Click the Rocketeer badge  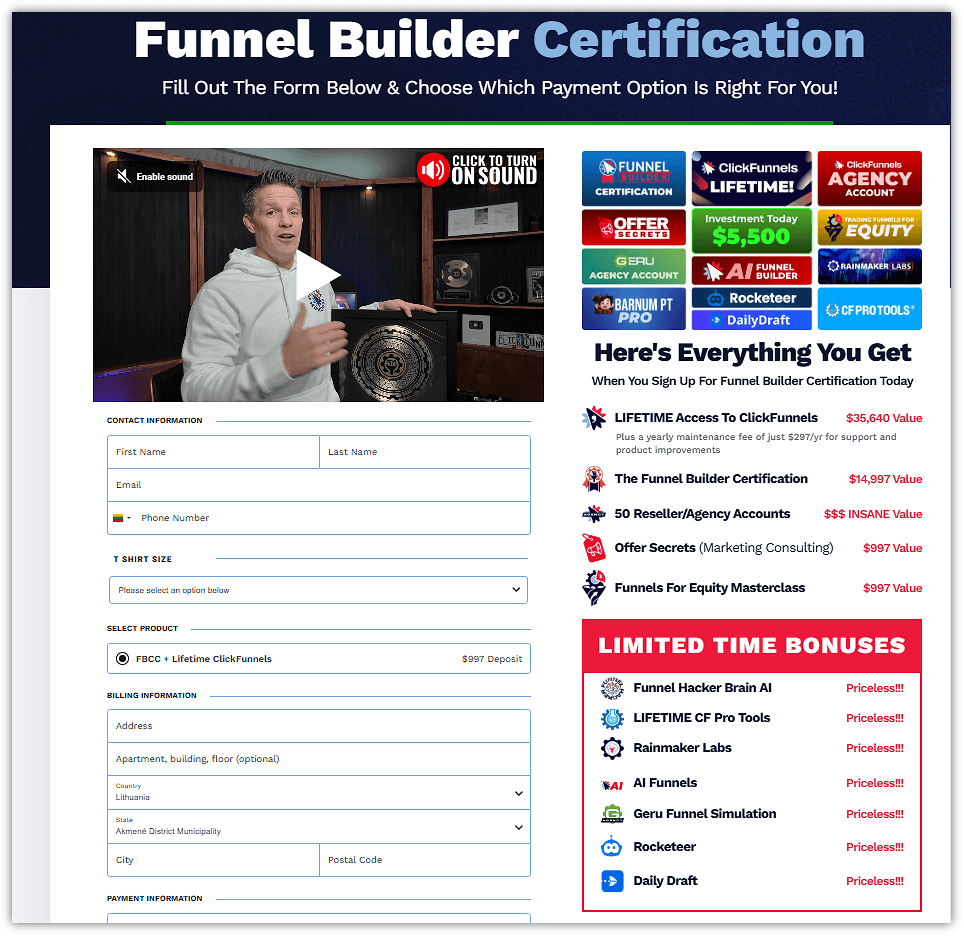click(x=751, y=298)
